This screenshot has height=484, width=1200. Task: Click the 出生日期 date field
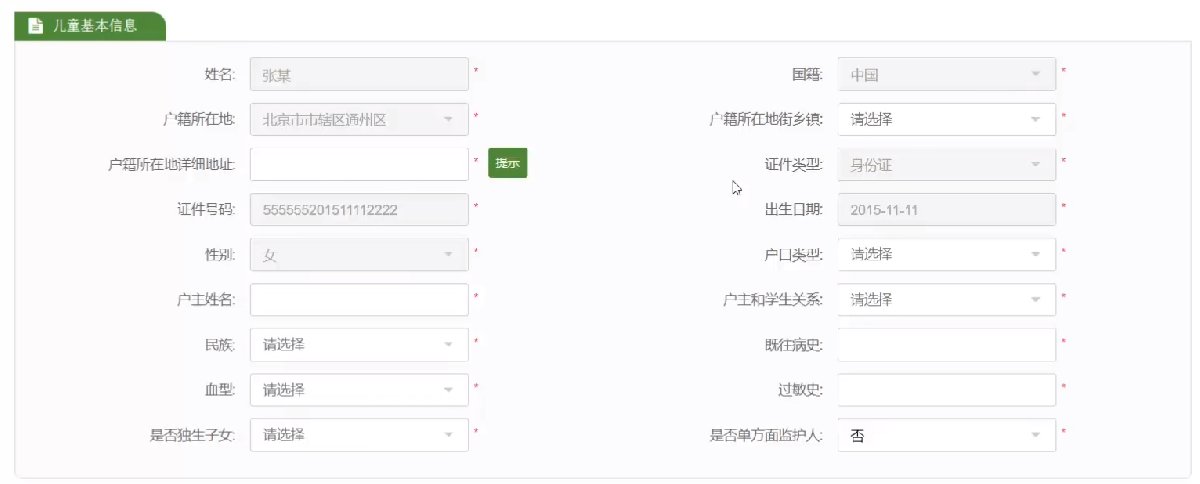946,209
